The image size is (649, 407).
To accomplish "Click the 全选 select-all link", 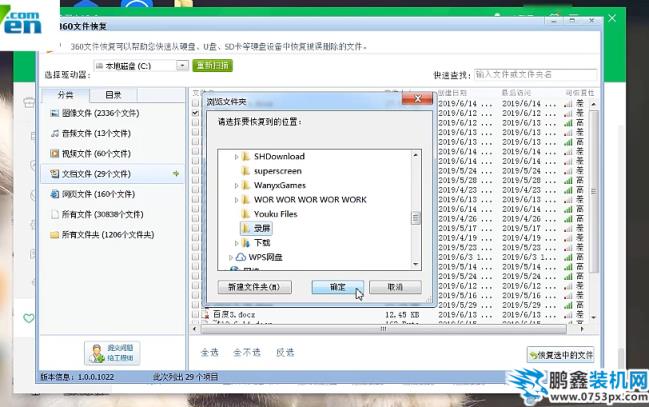I will [x=209, y=352].
